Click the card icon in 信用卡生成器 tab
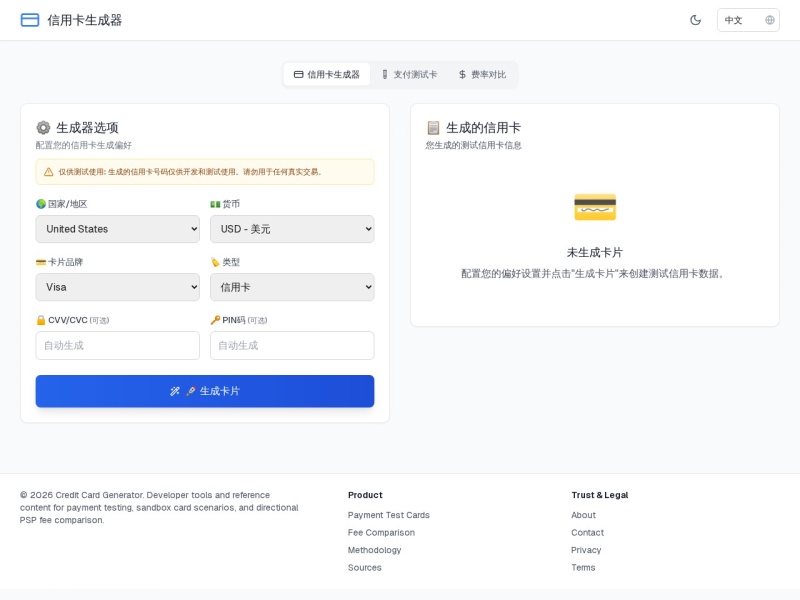This screenshot has width=800, height=600. pos(298,74)
